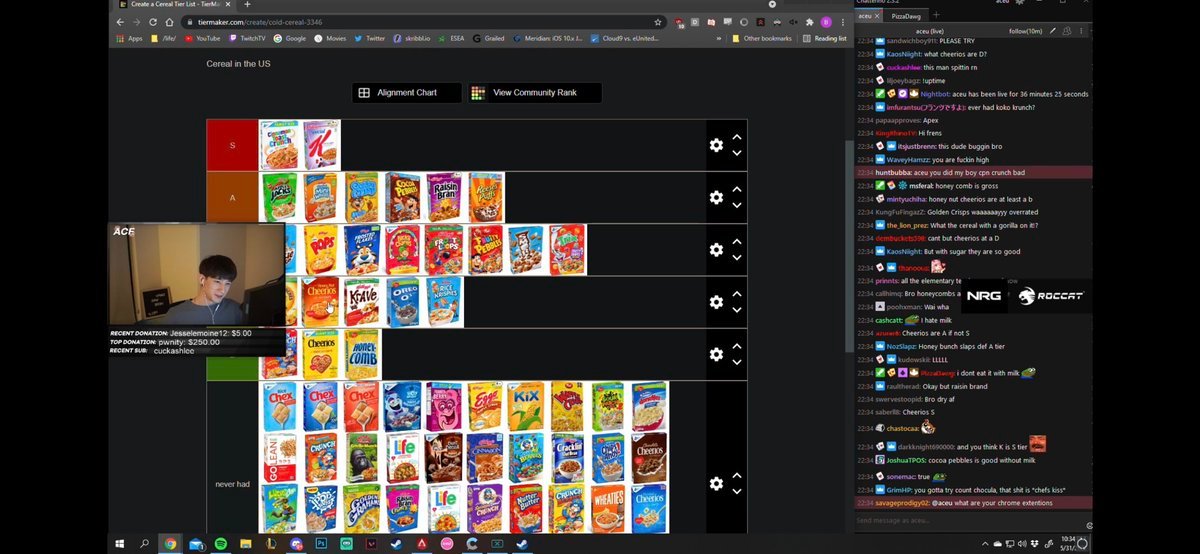The height and width of the screenshot is (554, 1200).
Task: Move S tier row down arrow
Action: point(737,153)
